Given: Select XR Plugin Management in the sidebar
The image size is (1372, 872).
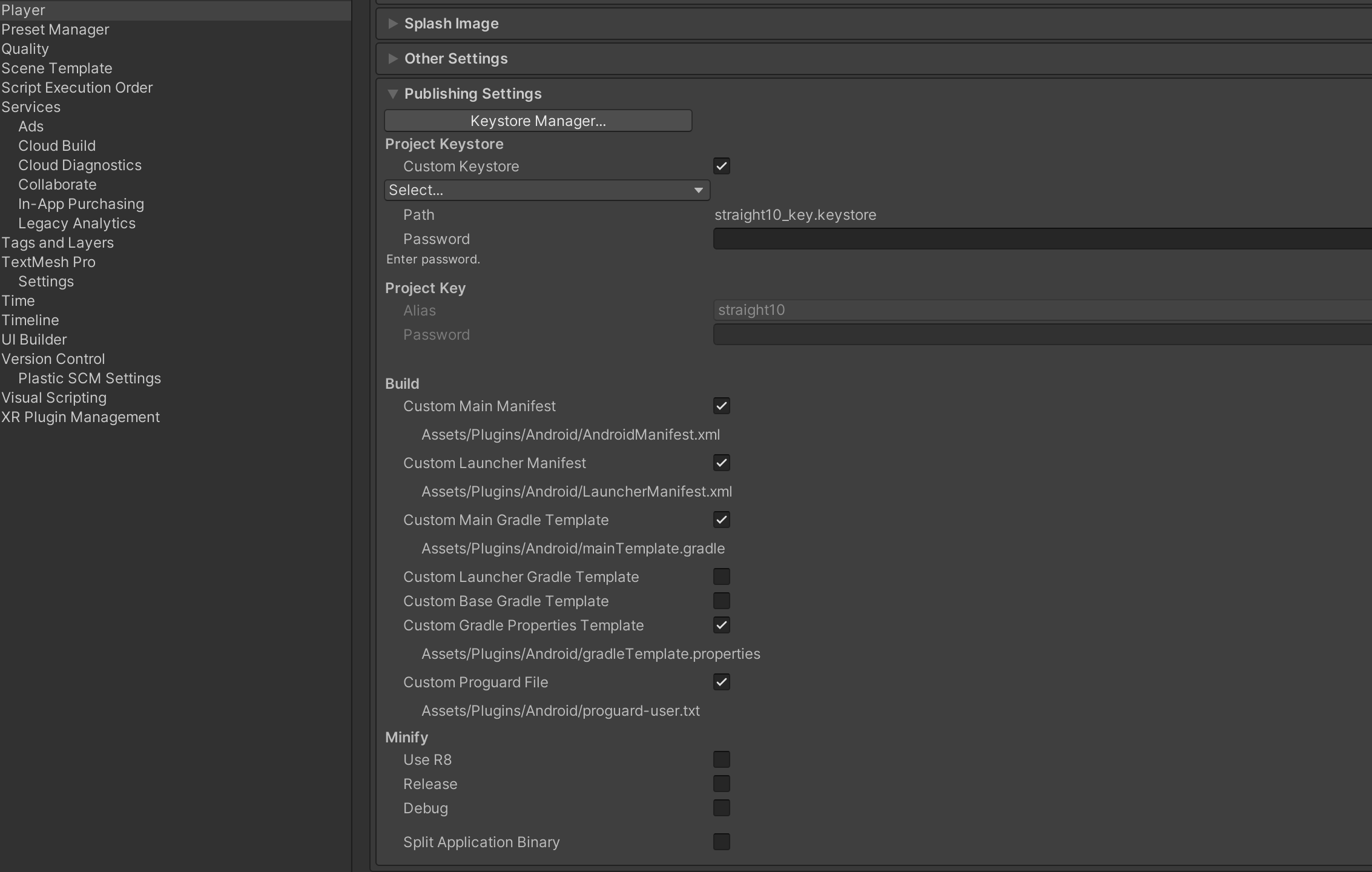Looking at the screenshot, I should (81, 417).
